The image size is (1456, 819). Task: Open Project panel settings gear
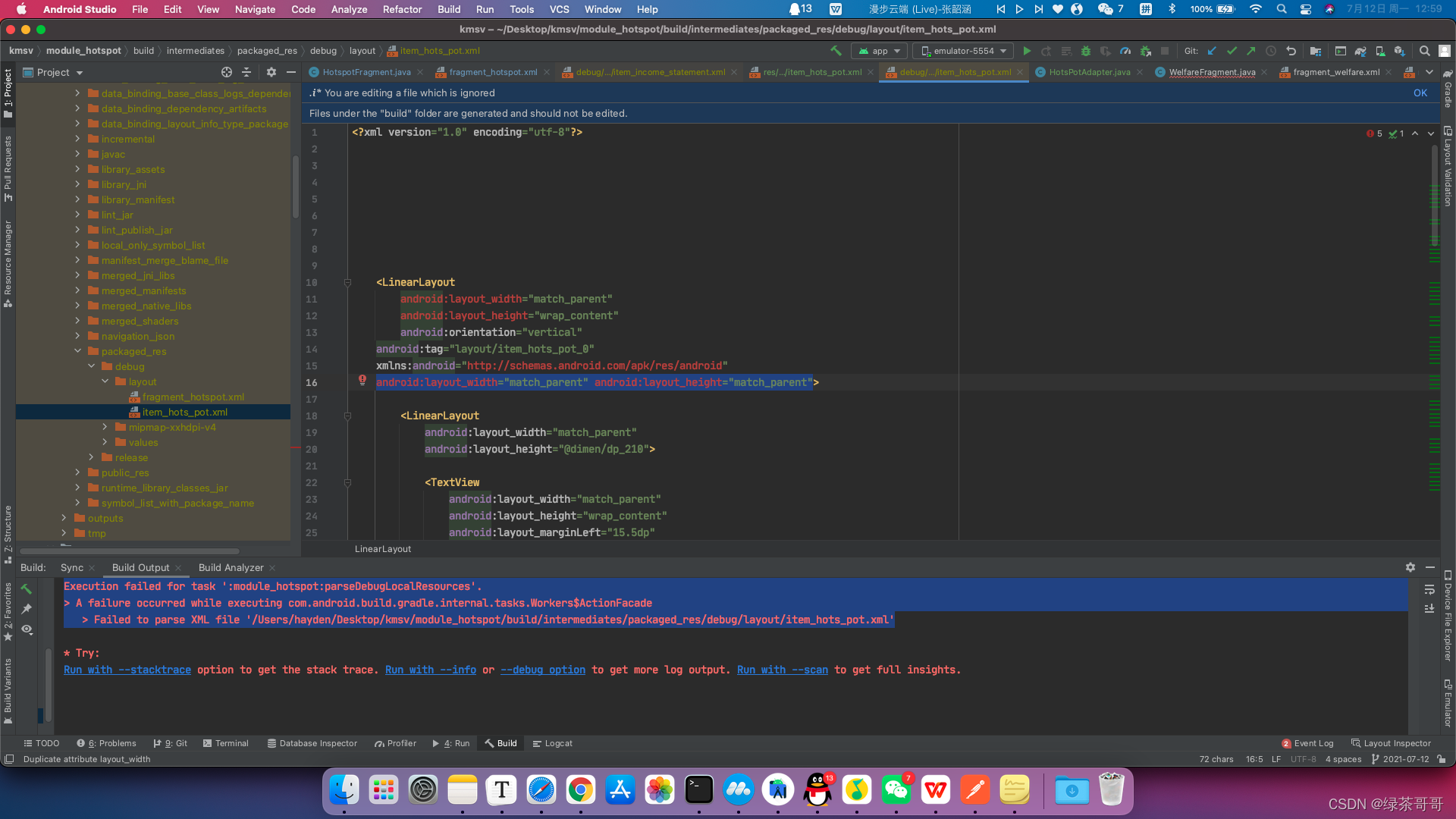(x=271, y=72)
